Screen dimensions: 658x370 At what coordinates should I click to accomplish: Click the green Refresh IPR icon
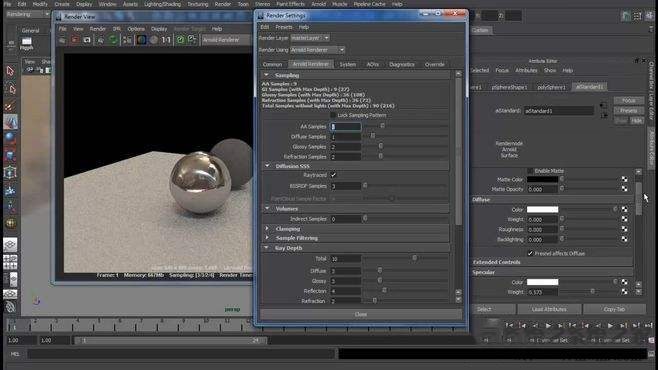[x=113, y=40]
